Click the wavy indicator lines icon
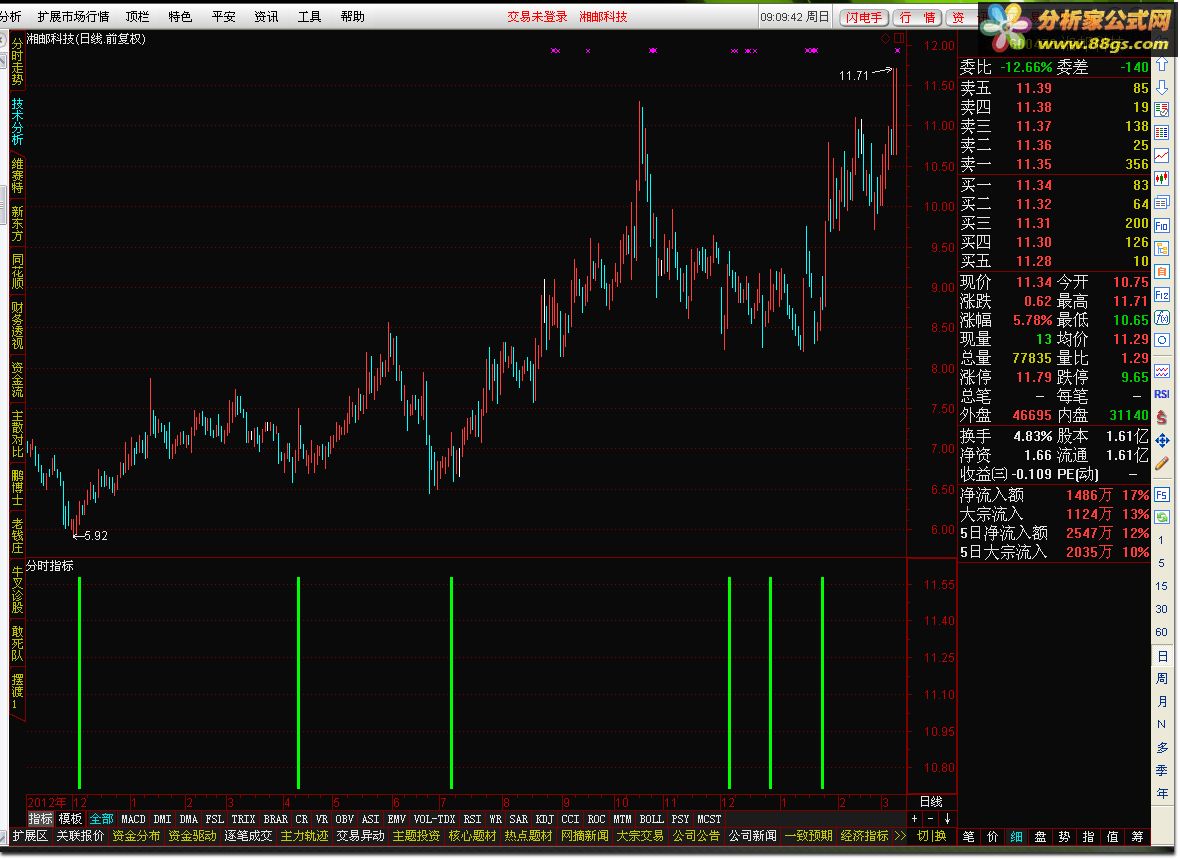Image resolution: width=1180 pixels, height=859 pixels. point(1162,371)
